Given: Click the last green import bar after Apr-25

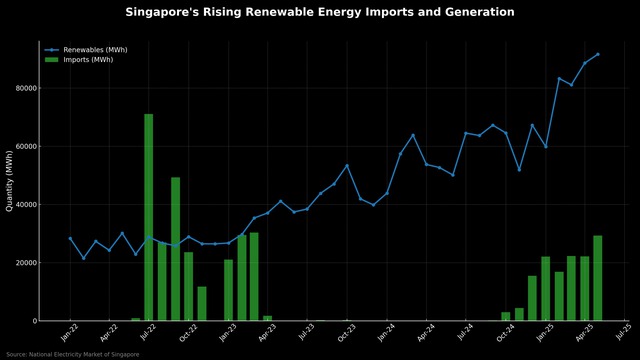Looking at the screenshot, I should click(x=598, y=278).
